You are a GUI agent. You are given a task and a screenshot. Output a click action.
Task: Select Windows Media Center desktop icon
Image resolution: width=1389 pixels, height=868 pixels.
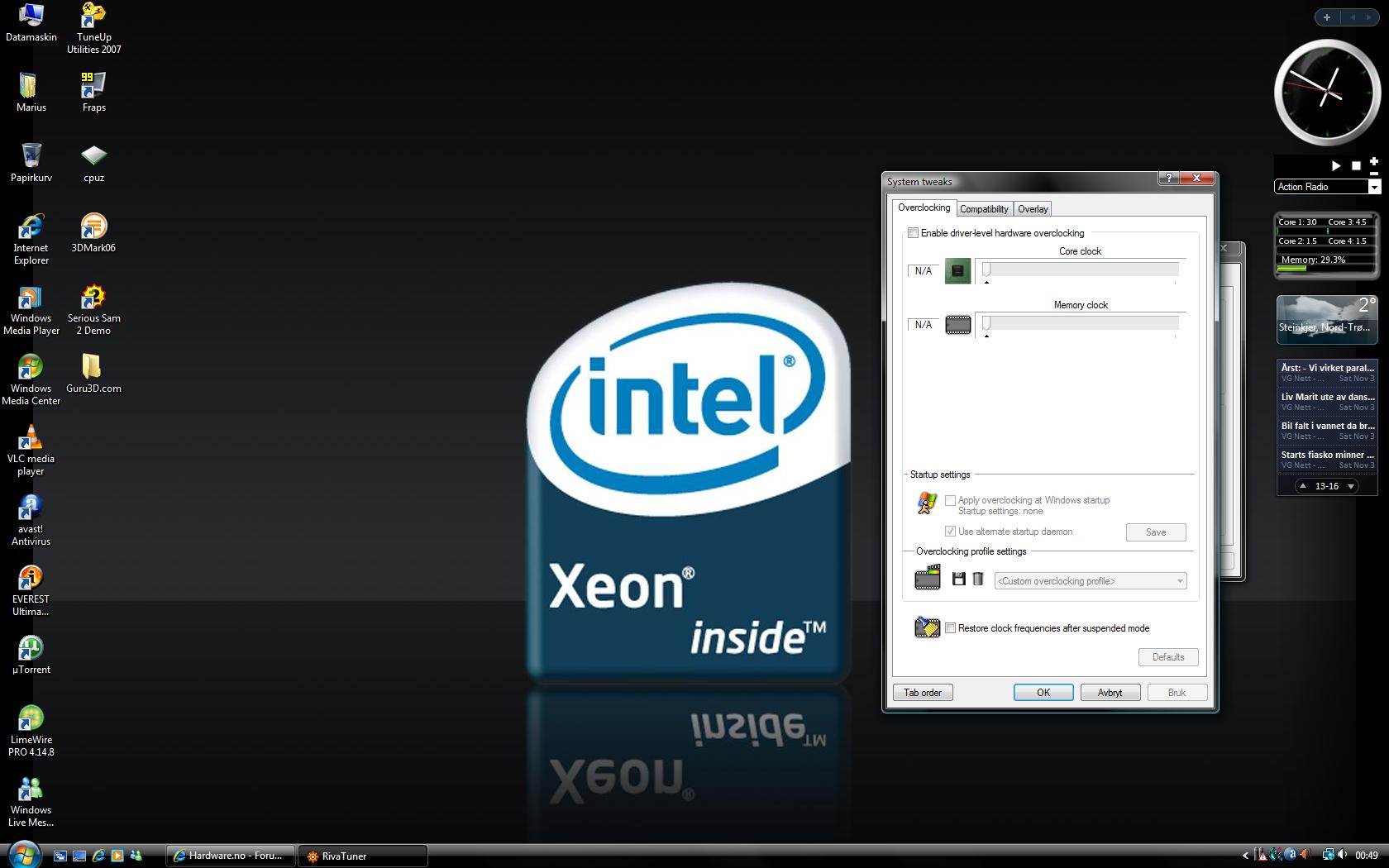(x=31, y=379)
